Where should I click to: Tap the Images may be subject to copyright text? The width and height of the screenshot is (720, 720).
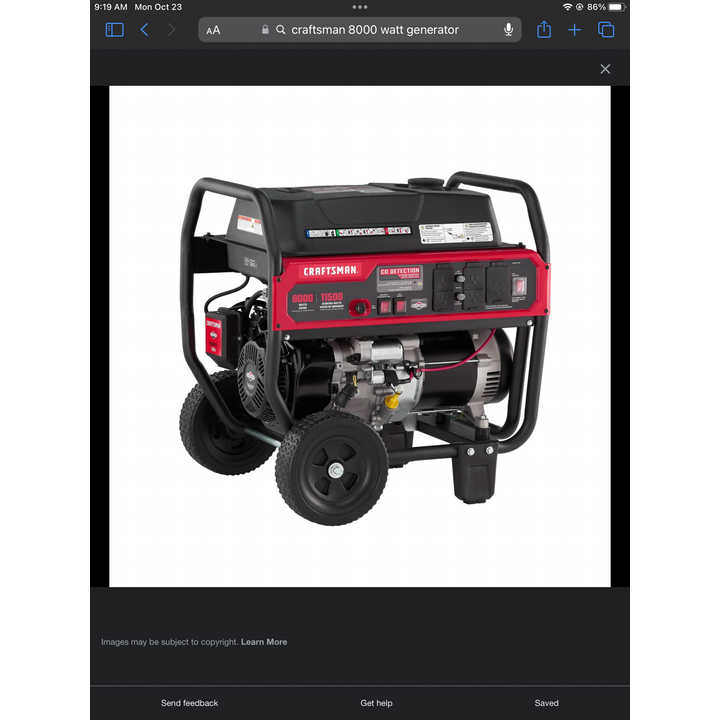coord(170,642)
